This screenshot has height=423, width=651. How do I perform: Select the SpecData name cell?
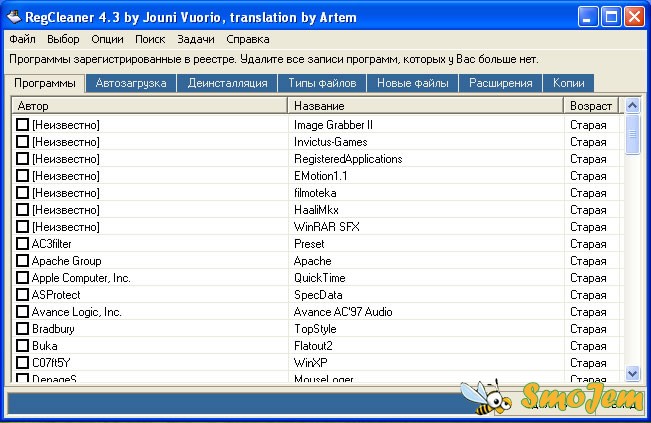(x=318, y=295)
